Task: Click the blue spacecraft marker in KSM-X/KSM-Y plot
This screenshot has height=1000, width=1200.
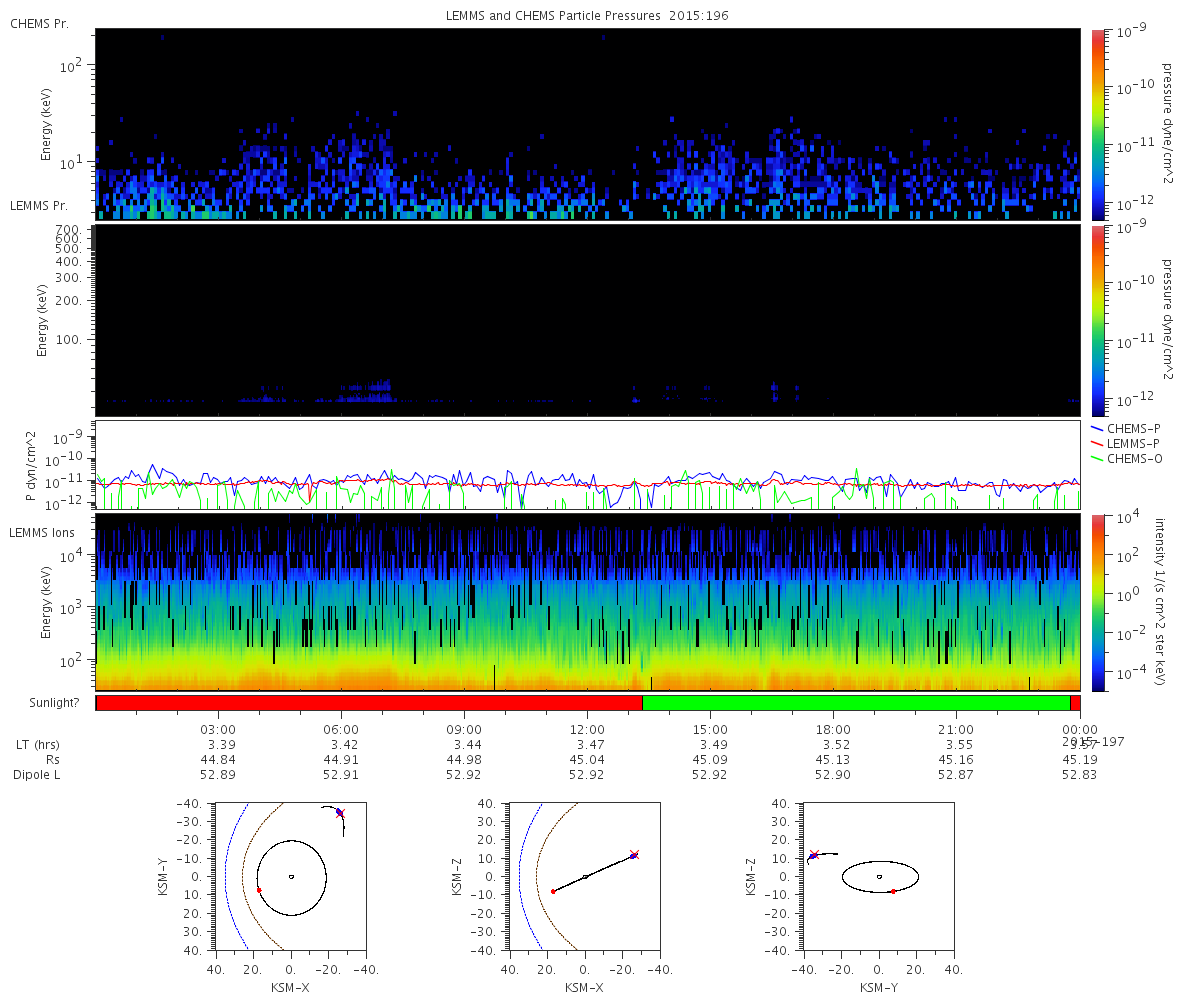Action: [x=339, y=813]
